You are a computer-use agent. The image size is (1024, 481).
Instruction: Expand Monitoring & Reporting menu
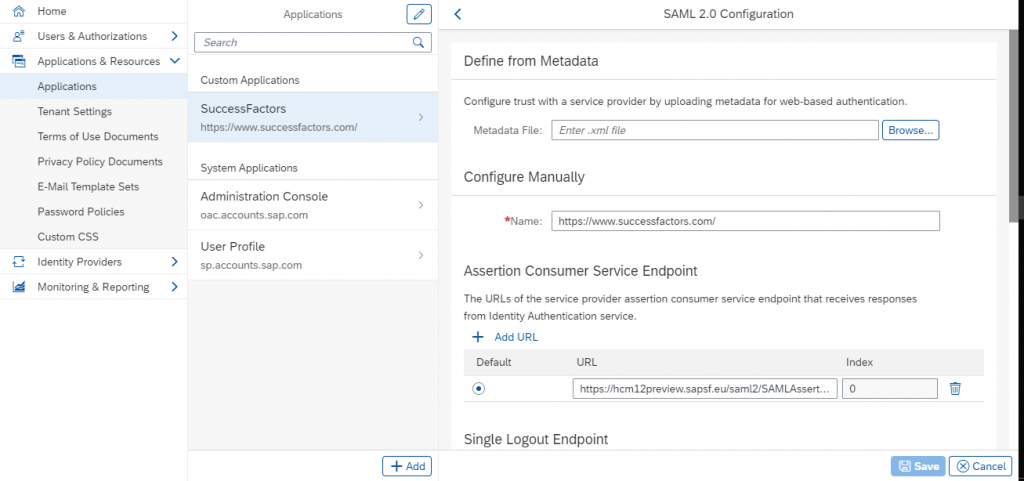point(174,287)
